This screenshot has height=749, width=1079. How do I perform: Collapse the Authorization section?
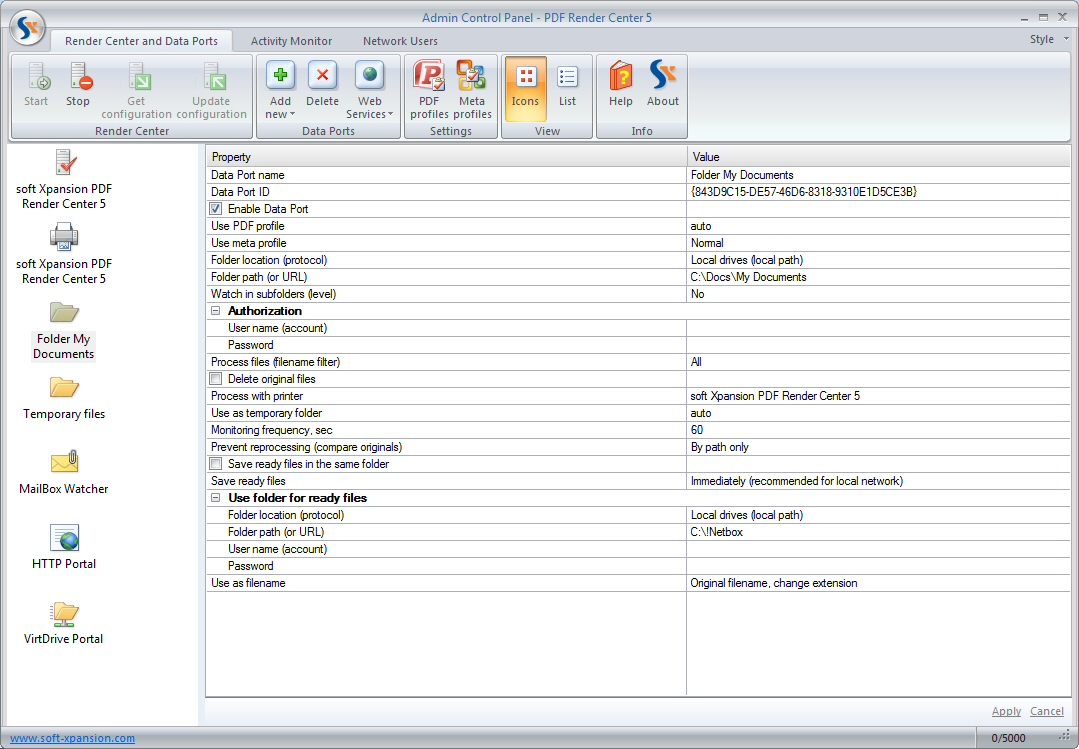point(214,311)
